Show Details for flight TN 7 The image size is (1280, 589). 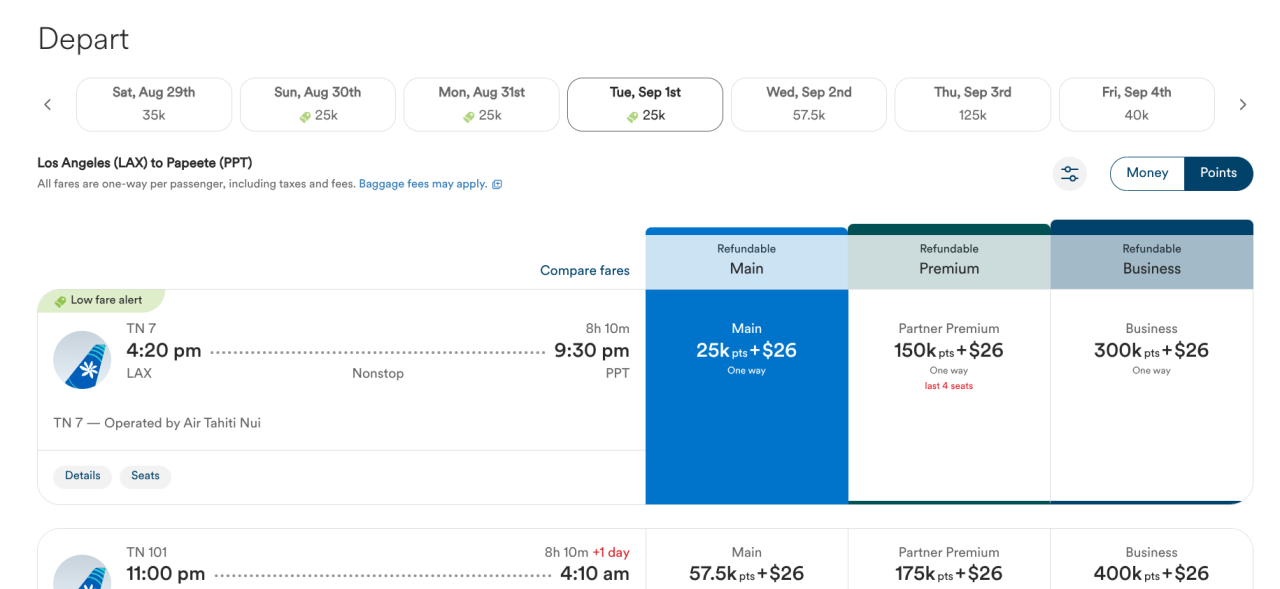tap(83, 476)
